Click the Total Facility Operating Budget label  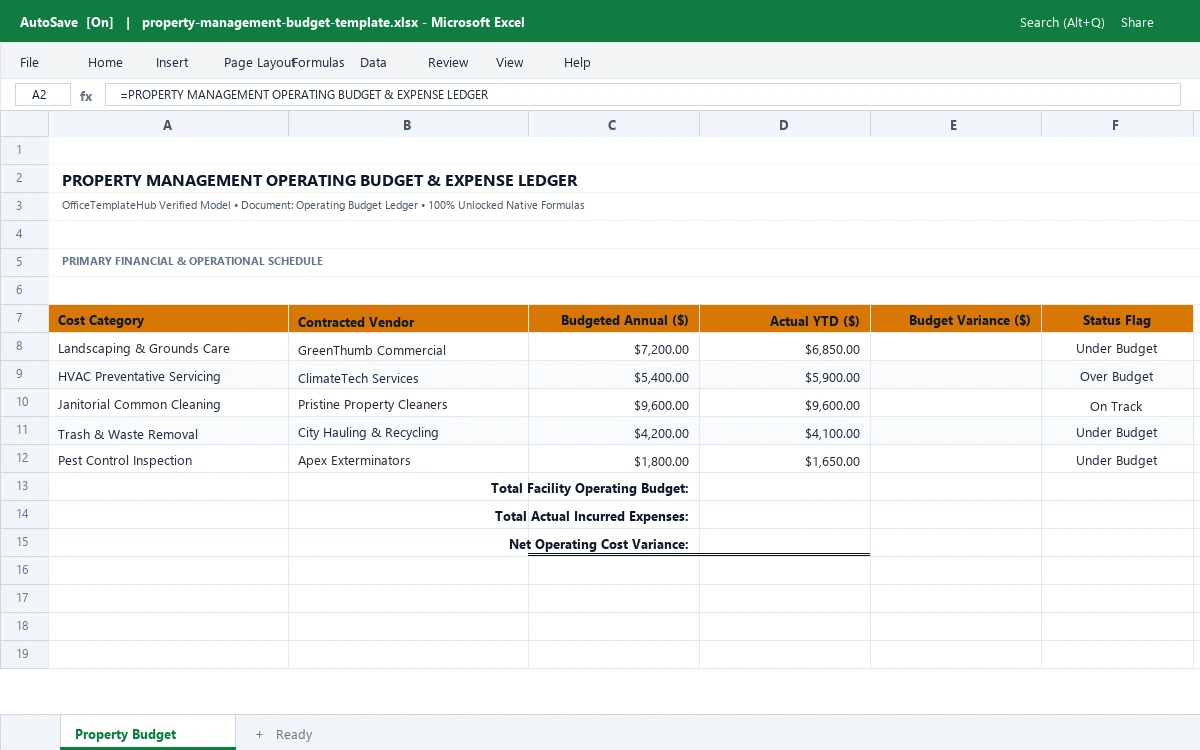[590, 488]
